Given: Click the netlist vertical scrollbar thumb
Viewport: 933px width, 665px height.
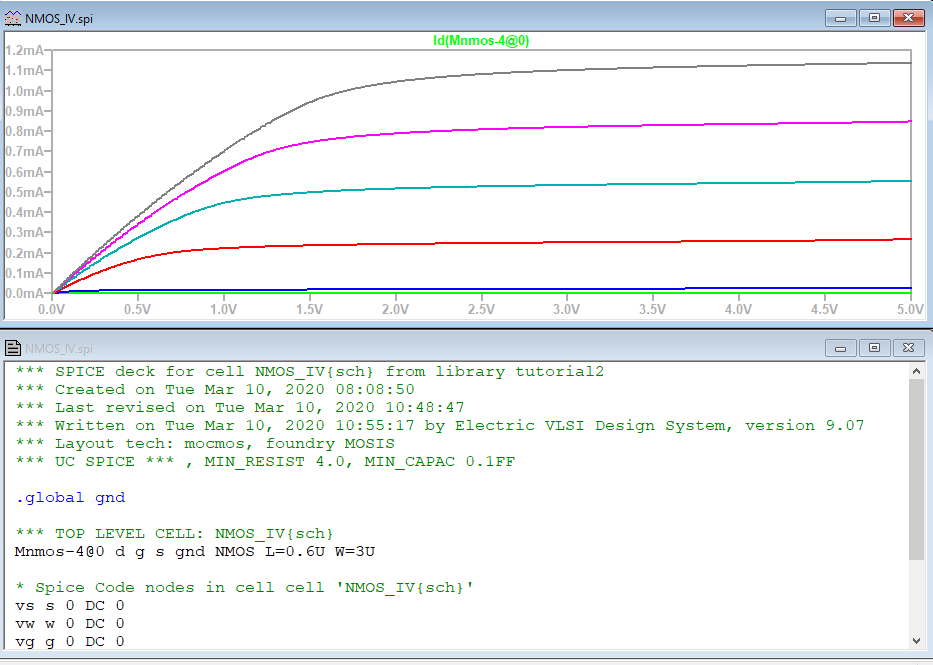Looking at the screenshot, I should [x=917, y=470].
